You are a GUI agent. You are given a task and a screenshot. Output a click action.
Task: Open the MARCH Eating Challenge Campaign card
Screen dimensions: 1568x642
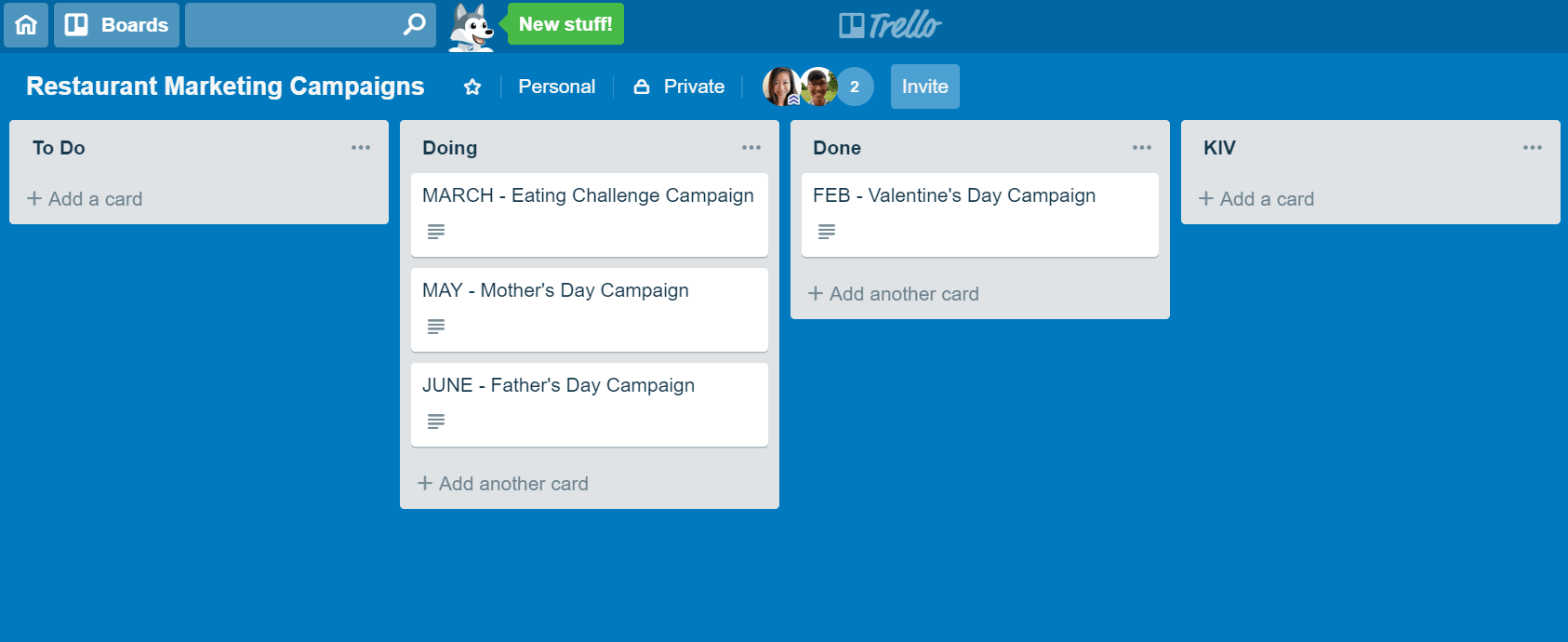coord(588,196)
